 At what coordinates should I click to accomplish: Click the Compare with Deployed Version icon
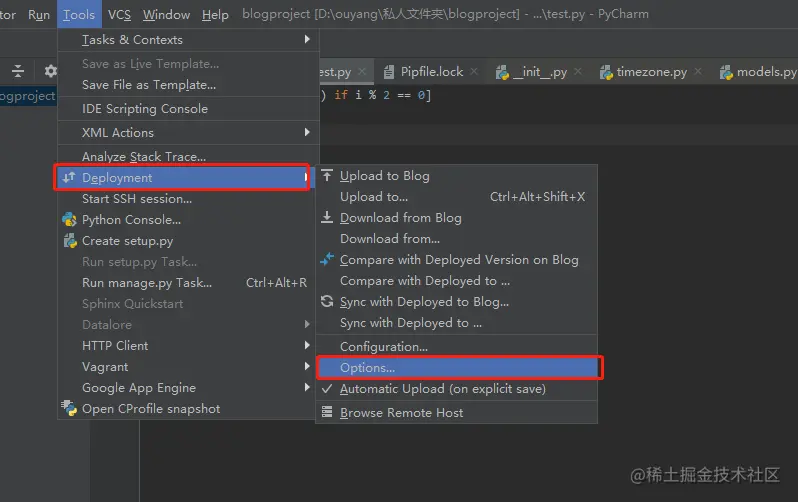(327, 259)
